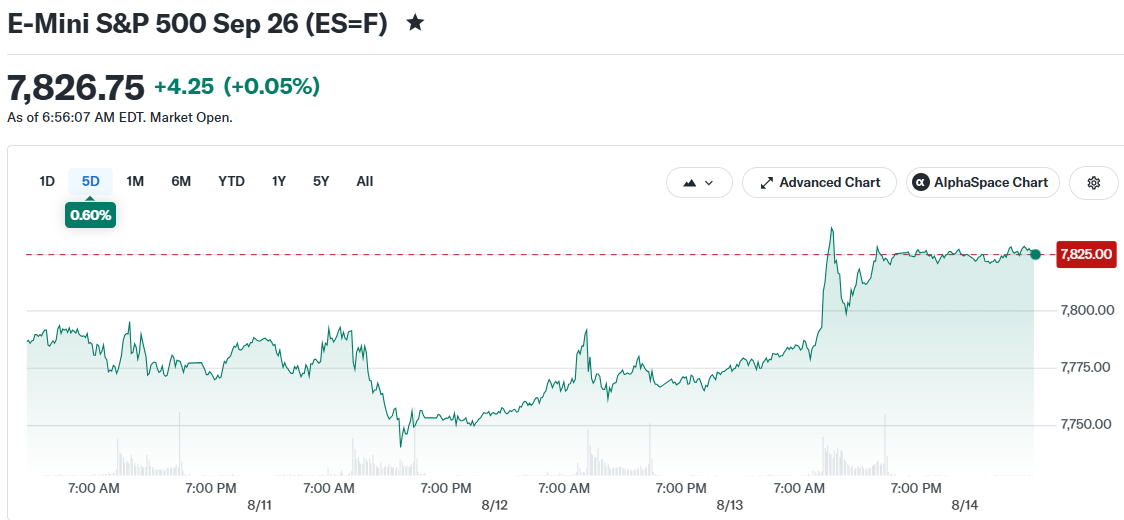Screen dimensions: 1124x520
Task: Click the 8/14 date label
Action: pyautogui.click(x=965, y=506)
